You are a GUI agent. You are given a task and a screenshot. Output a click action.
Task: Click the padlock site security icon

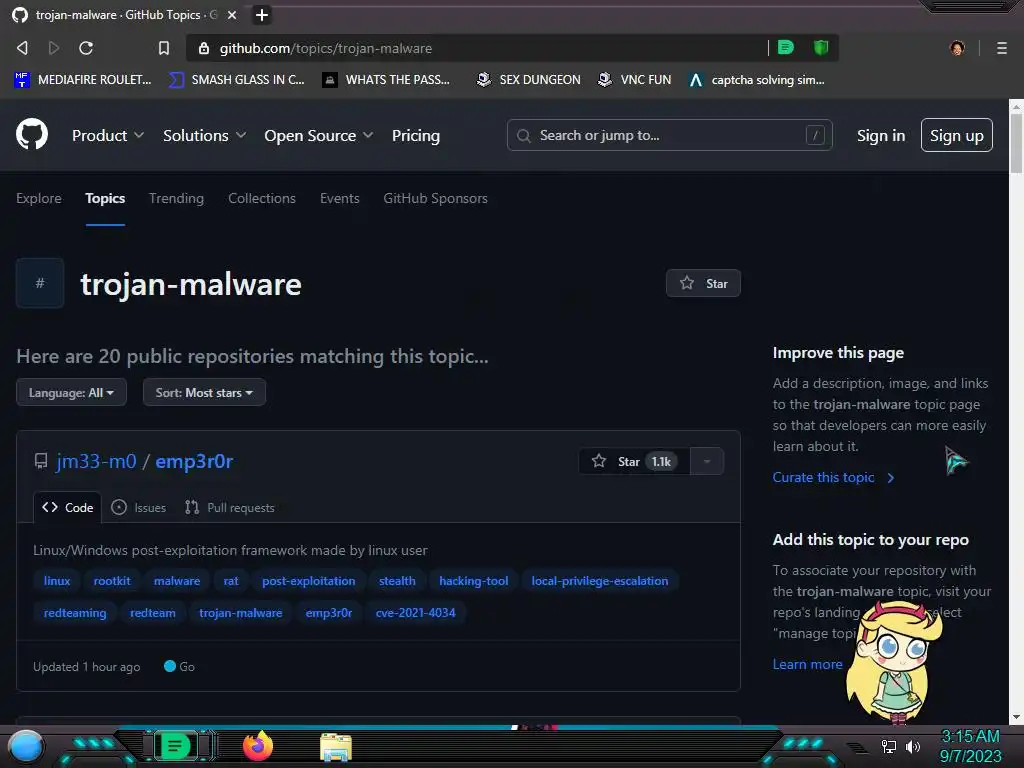point(204,48)
